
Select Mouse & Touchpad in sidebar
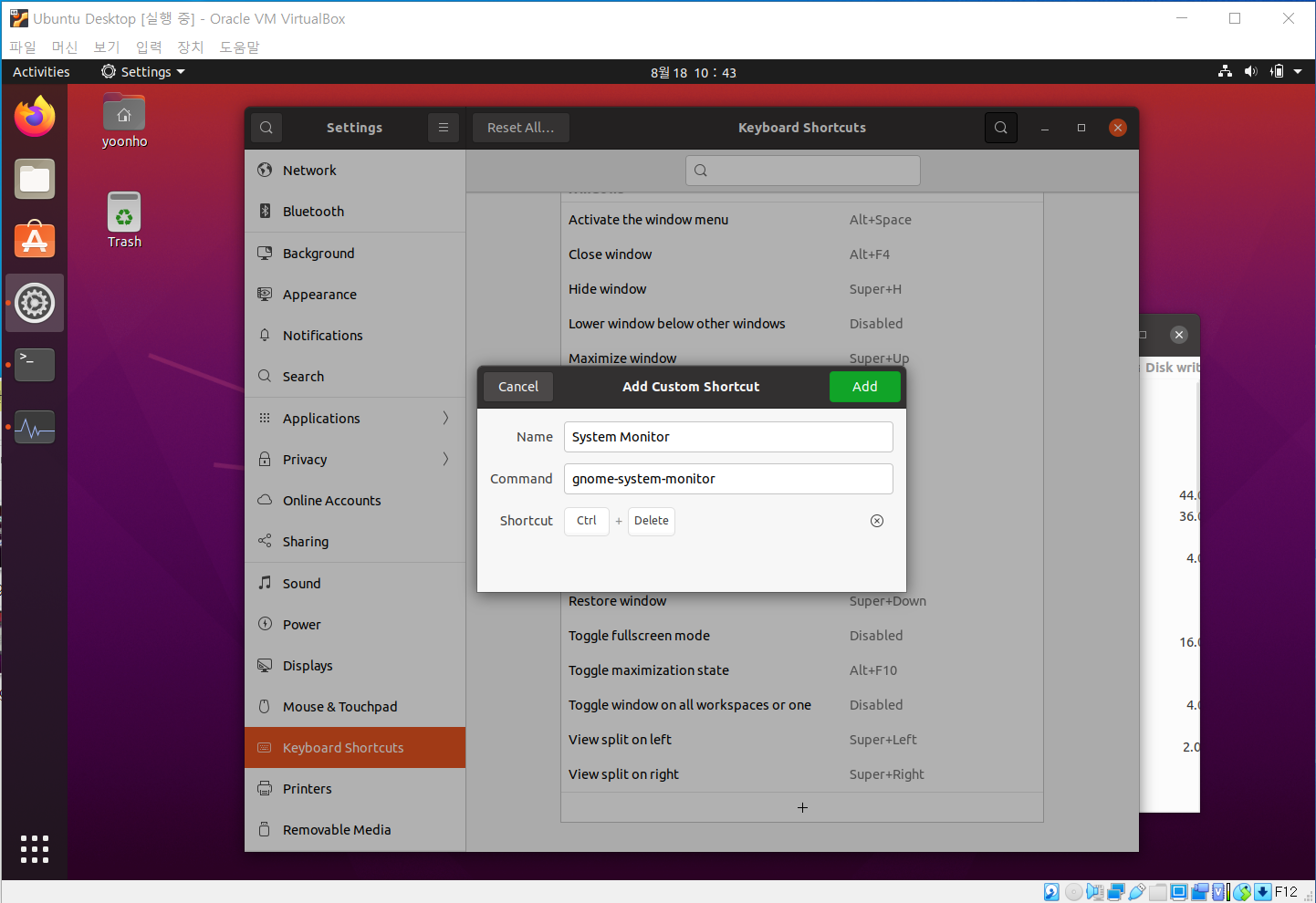[355, 707]
